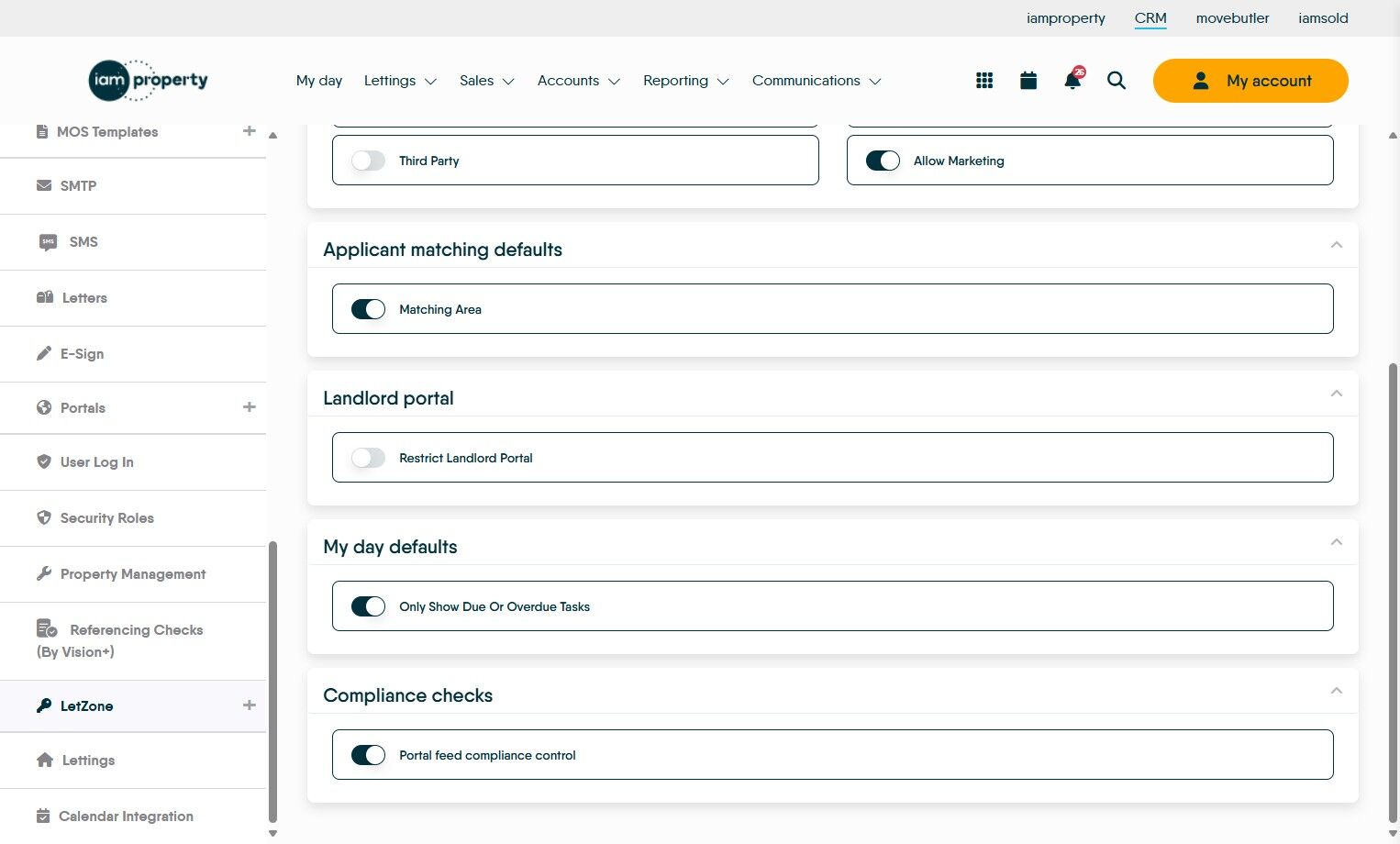1400x844 pixels.
Task: Click the iamproperty logo
Action: 149,81
